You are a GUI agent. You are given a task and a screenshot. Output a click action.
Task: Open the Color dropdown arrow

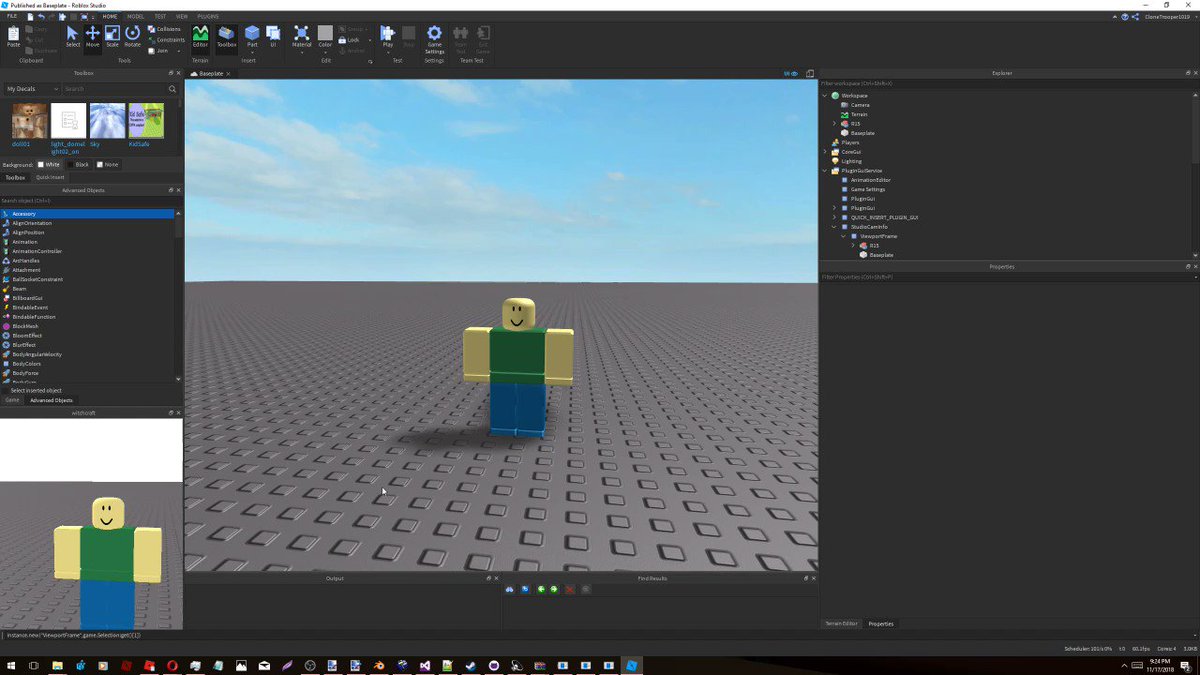pos(325,52)
